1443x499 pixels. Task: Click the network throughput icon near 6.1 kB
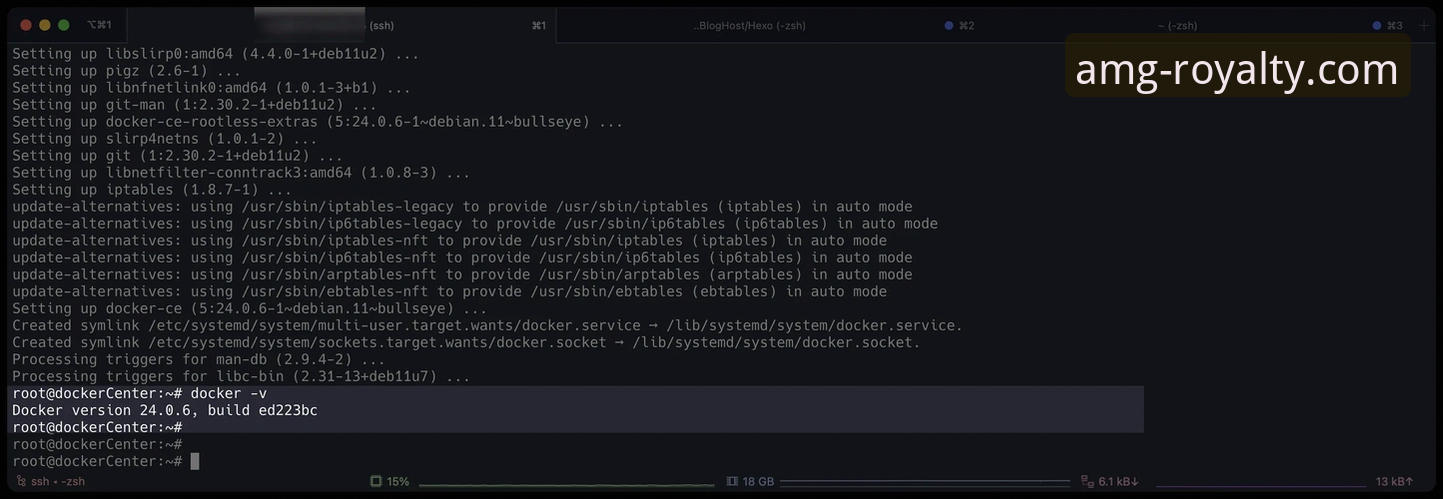coord(1088,481)
